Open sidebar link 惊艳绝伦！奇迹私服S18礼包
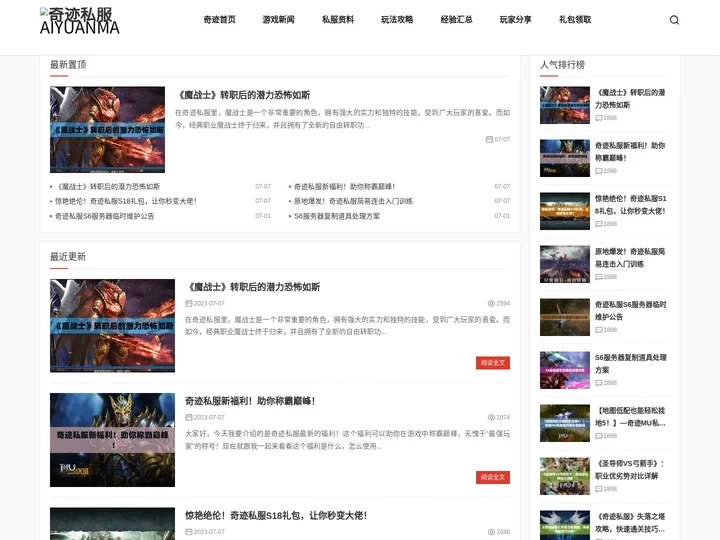 [630, 205]
